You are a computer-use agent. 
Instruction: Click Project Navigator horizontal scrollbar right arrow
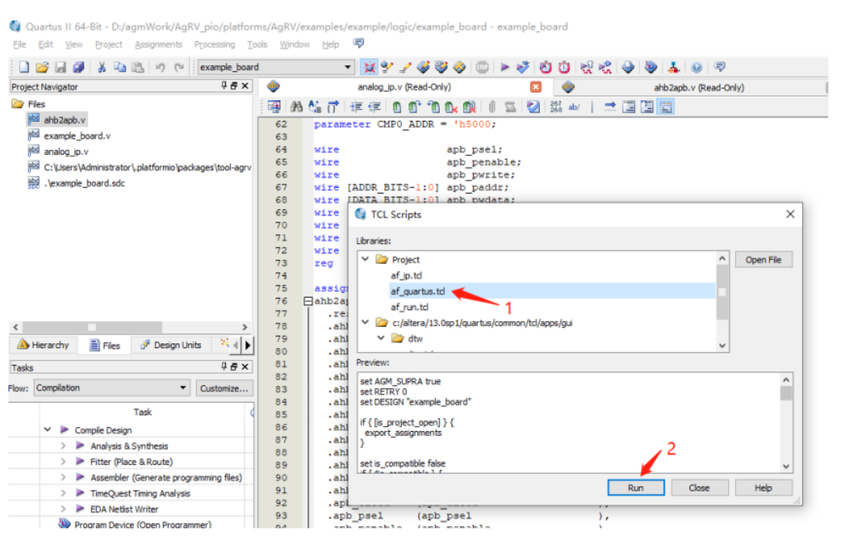tap(244, 327)
